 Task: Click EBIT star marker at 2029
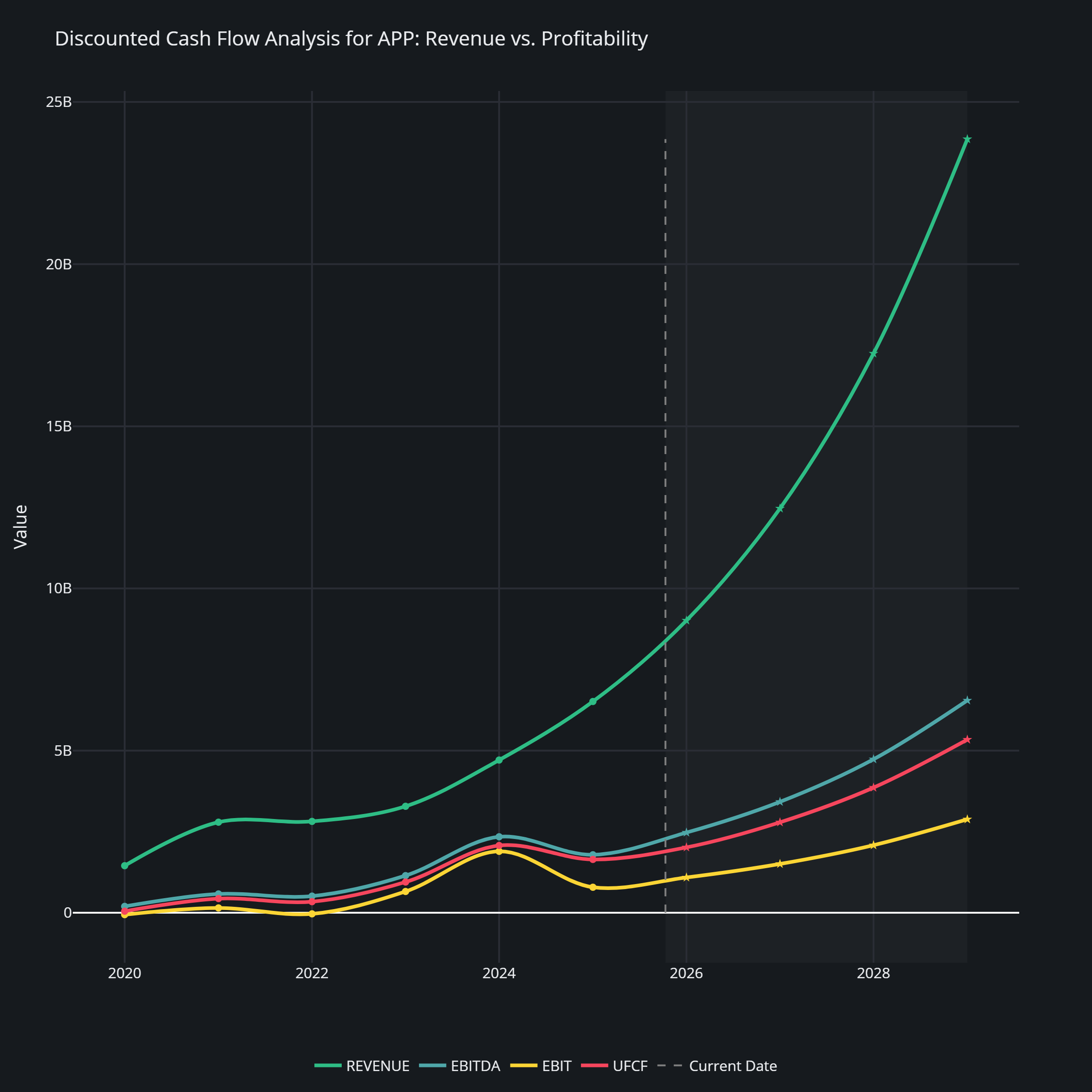[967, 819]
